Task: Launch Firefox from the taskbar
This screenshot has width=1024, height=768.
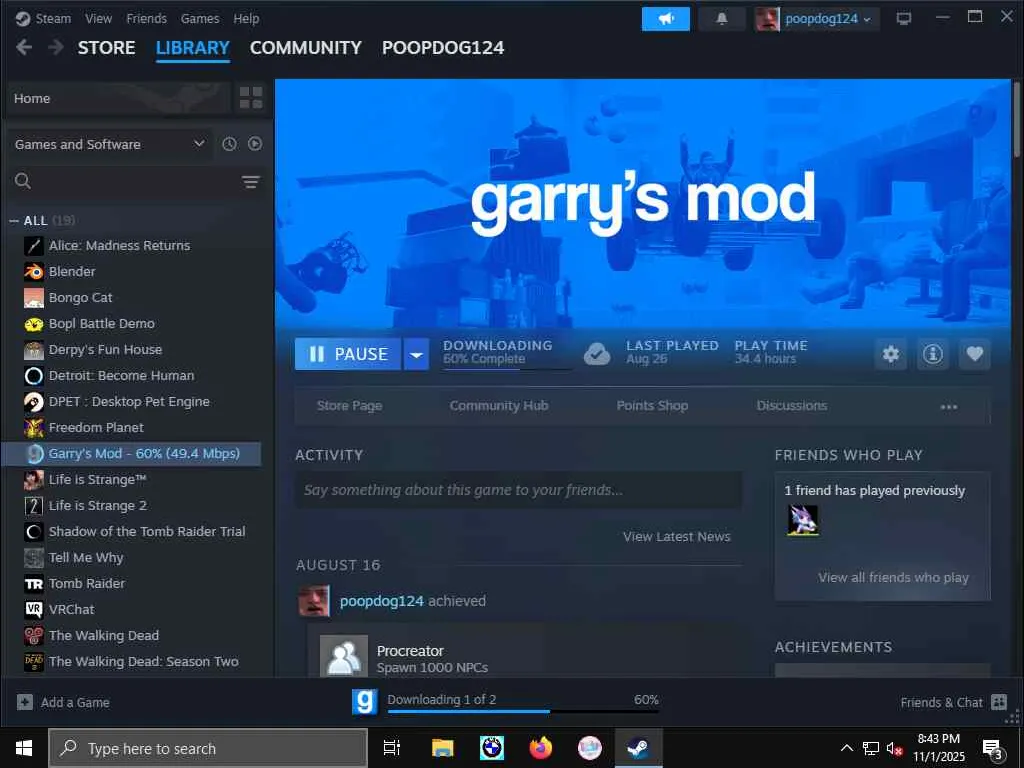Action: click(x=541, y=748)
